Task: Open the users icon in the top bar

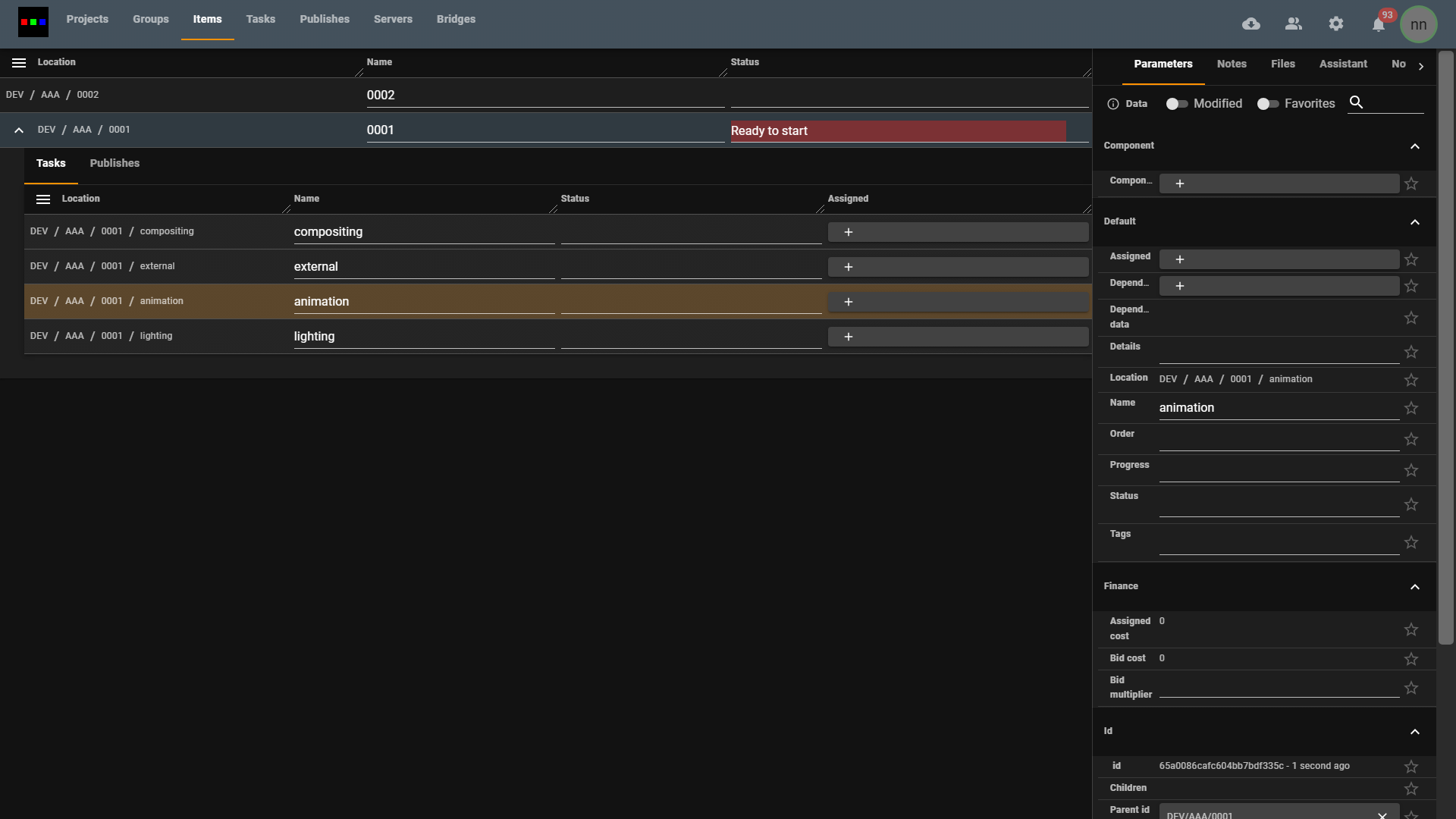Action: pyautogui.click(x=1294, y=24)
